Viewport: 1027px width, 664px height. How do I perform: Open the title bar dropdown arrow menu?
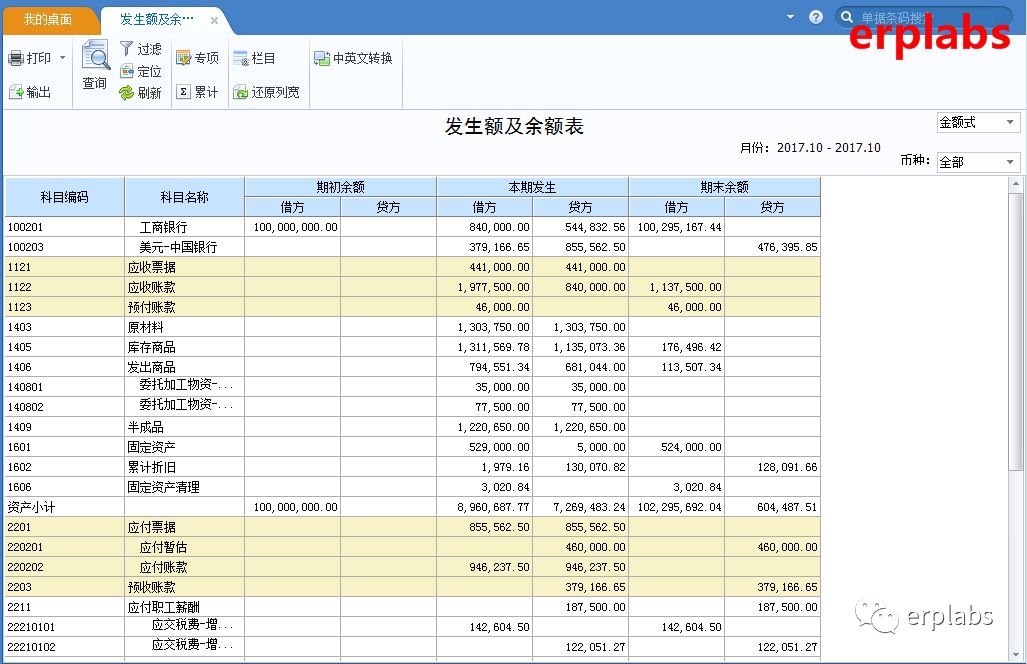click(791, 17)
